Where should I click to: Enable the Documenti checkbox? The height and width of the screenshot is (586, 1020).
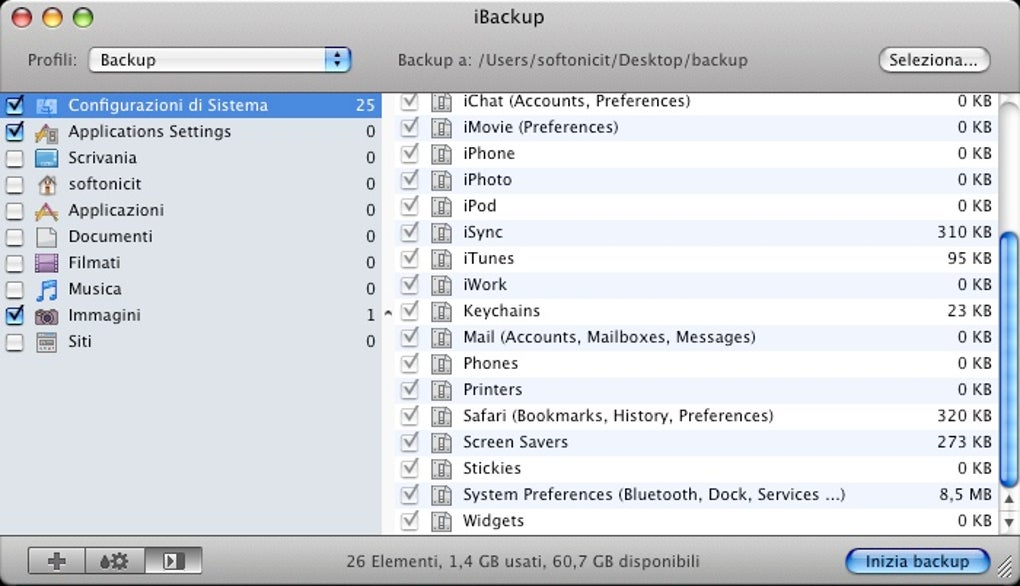14,237
